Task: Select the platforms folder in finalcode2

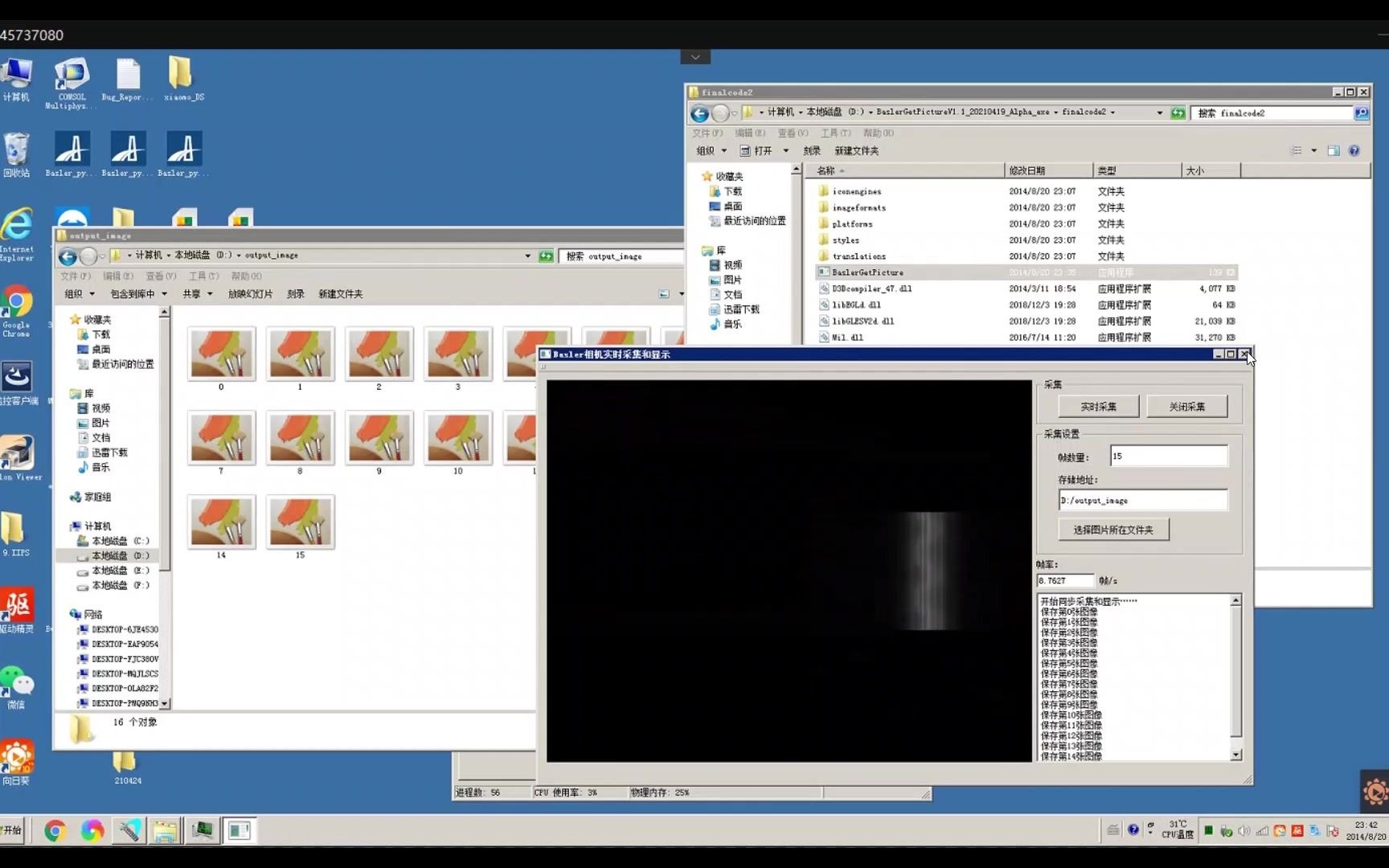Action: point(852,224)
